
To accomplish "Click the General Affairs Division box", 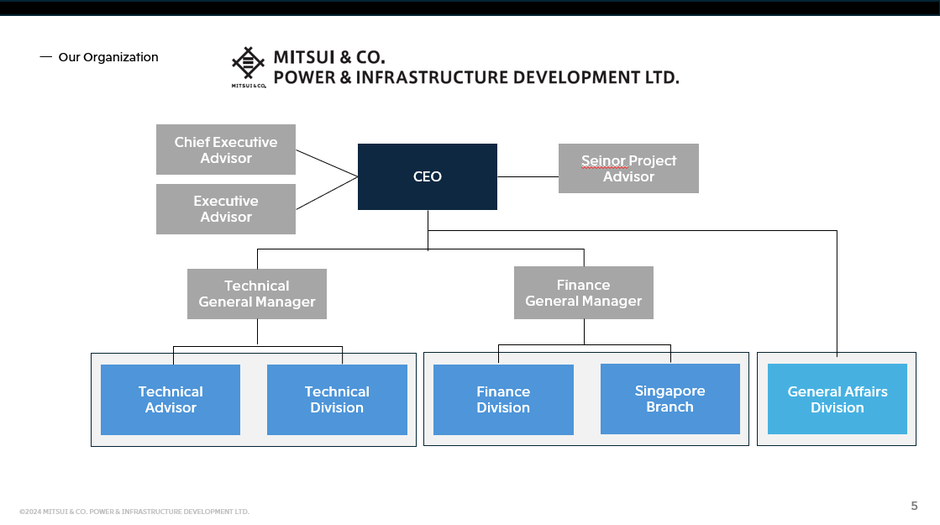I will click(837, 399).
